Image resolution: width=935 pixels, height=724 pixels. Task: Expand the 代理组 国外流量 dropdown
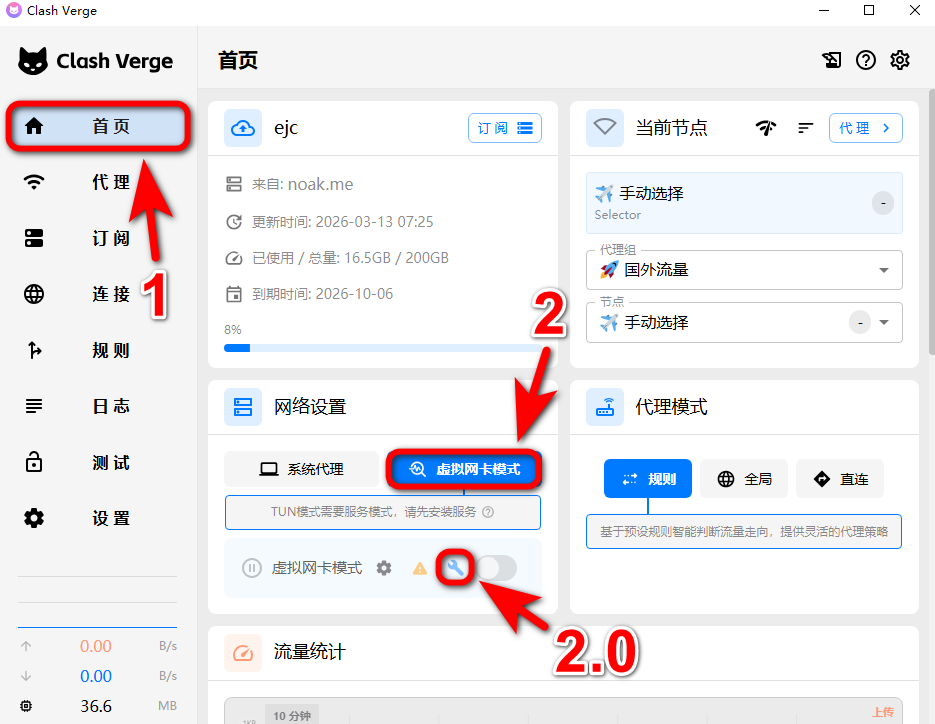point(883,270)
